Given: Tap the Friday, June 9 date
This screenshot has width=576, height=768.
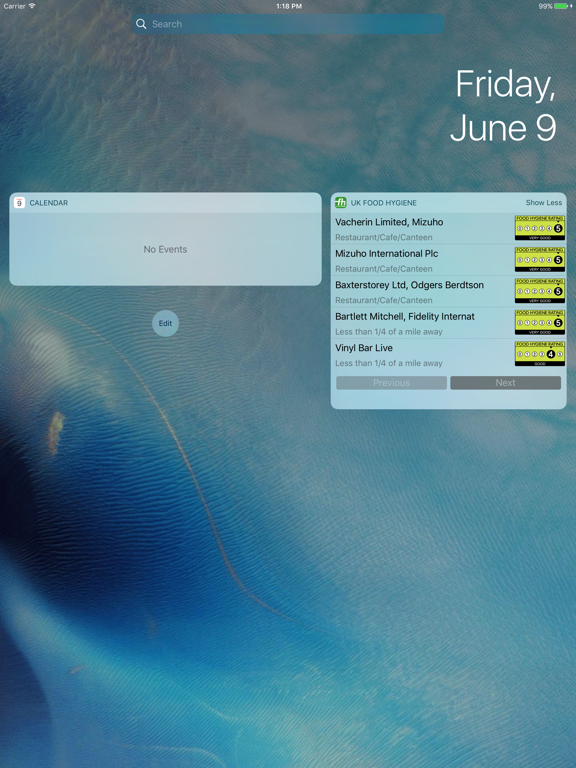Looking at the screenshot, I should 503,105.
